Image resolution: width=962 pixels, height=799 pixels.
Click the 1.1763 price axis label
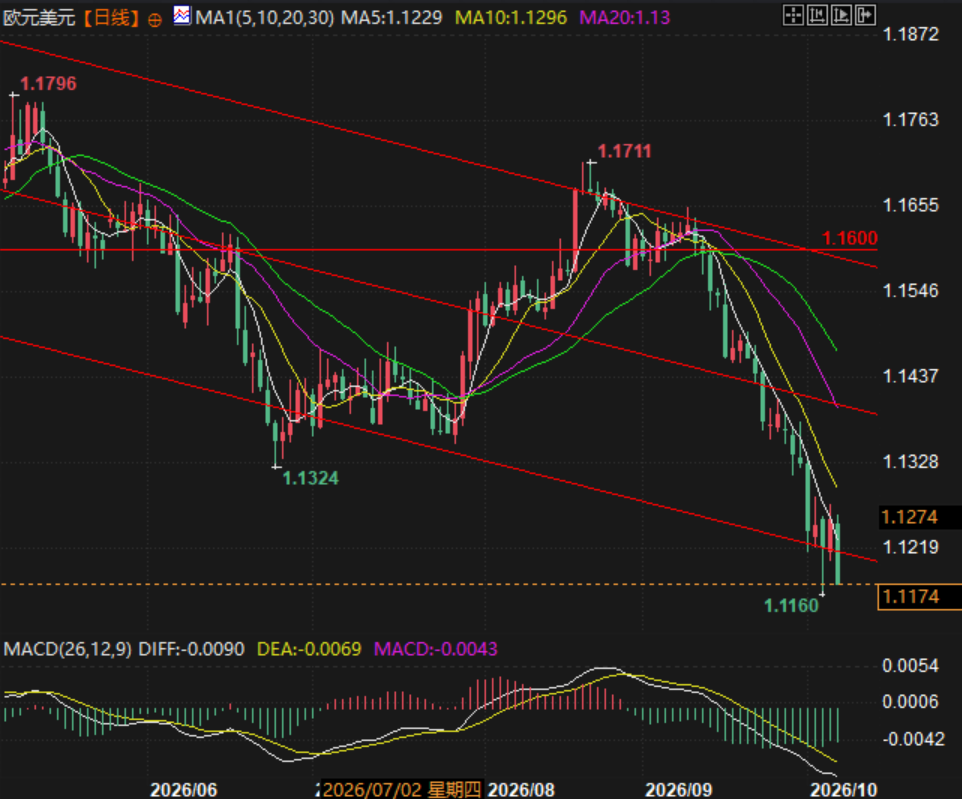(911, 120)
